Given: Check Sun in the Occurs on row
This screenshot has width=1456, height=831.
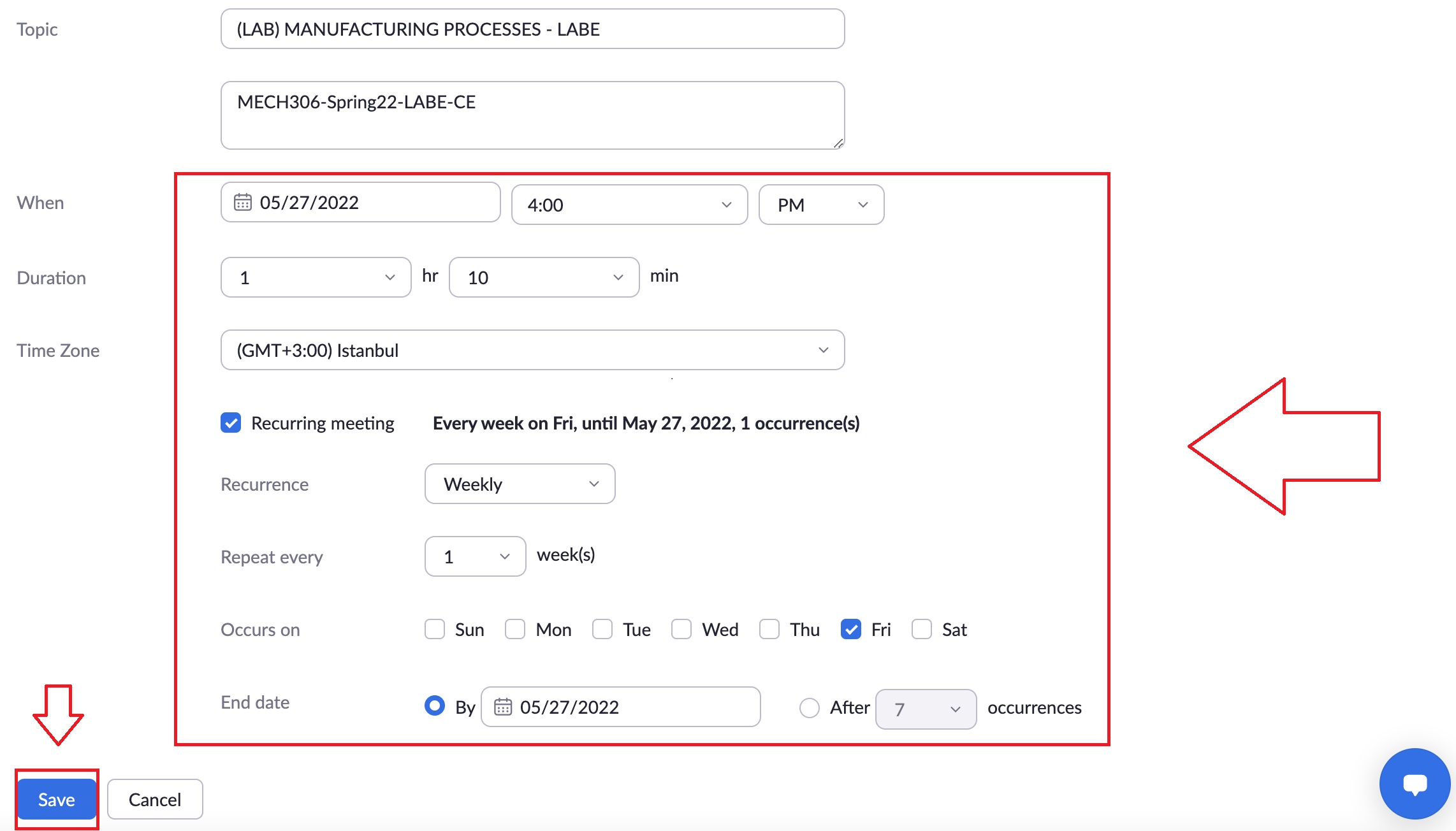Looking at the screenshot, I should (434, 629).
